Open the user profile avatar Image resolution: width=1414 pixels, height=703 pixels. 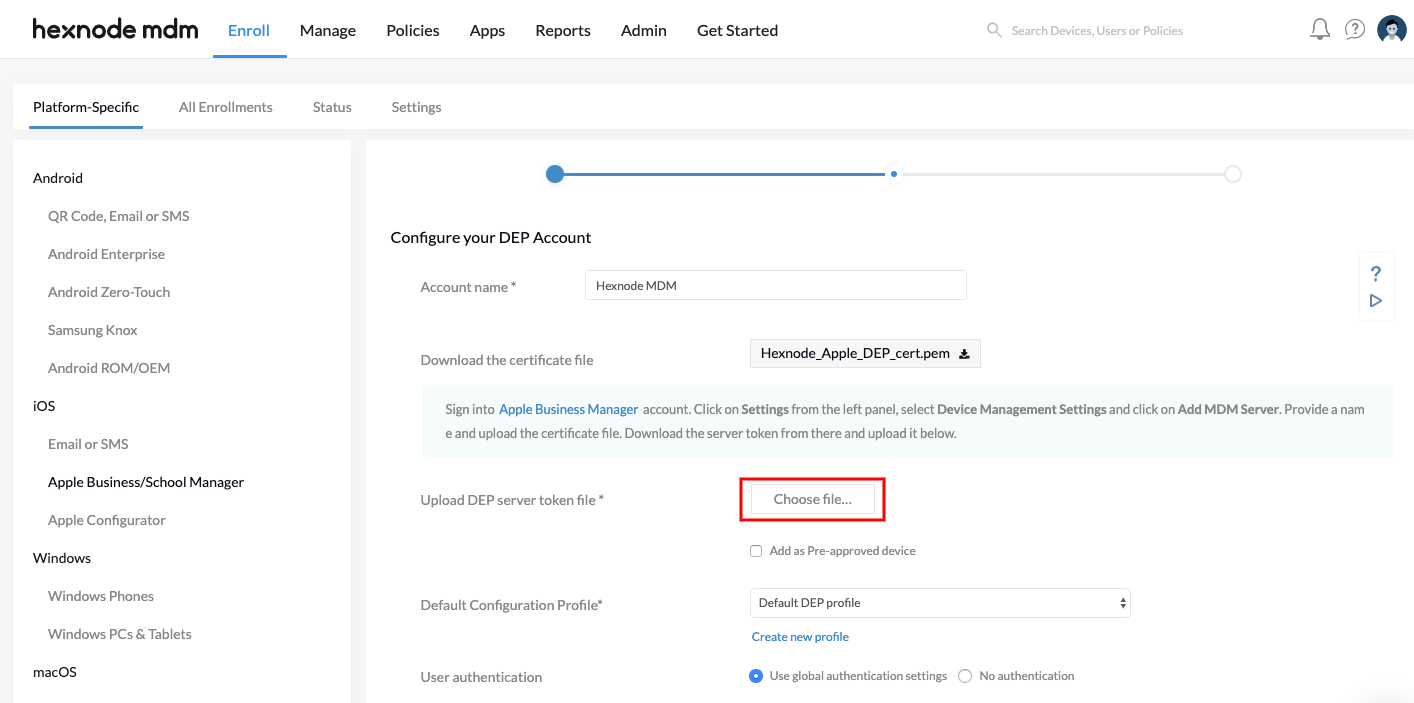[1392, 30]
